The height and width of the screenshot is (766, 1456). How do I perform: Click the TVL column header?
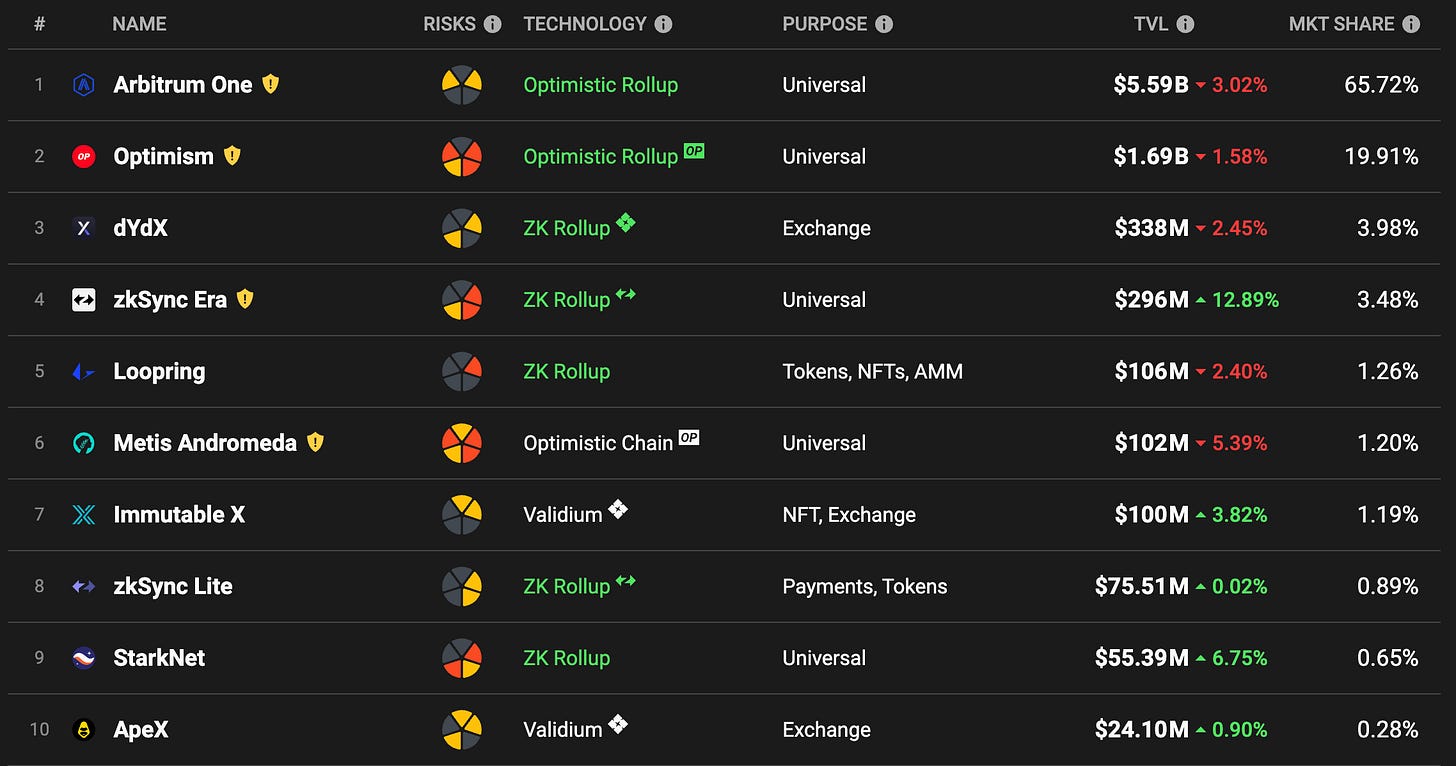pyautogui.click(x=1151, y=24)
